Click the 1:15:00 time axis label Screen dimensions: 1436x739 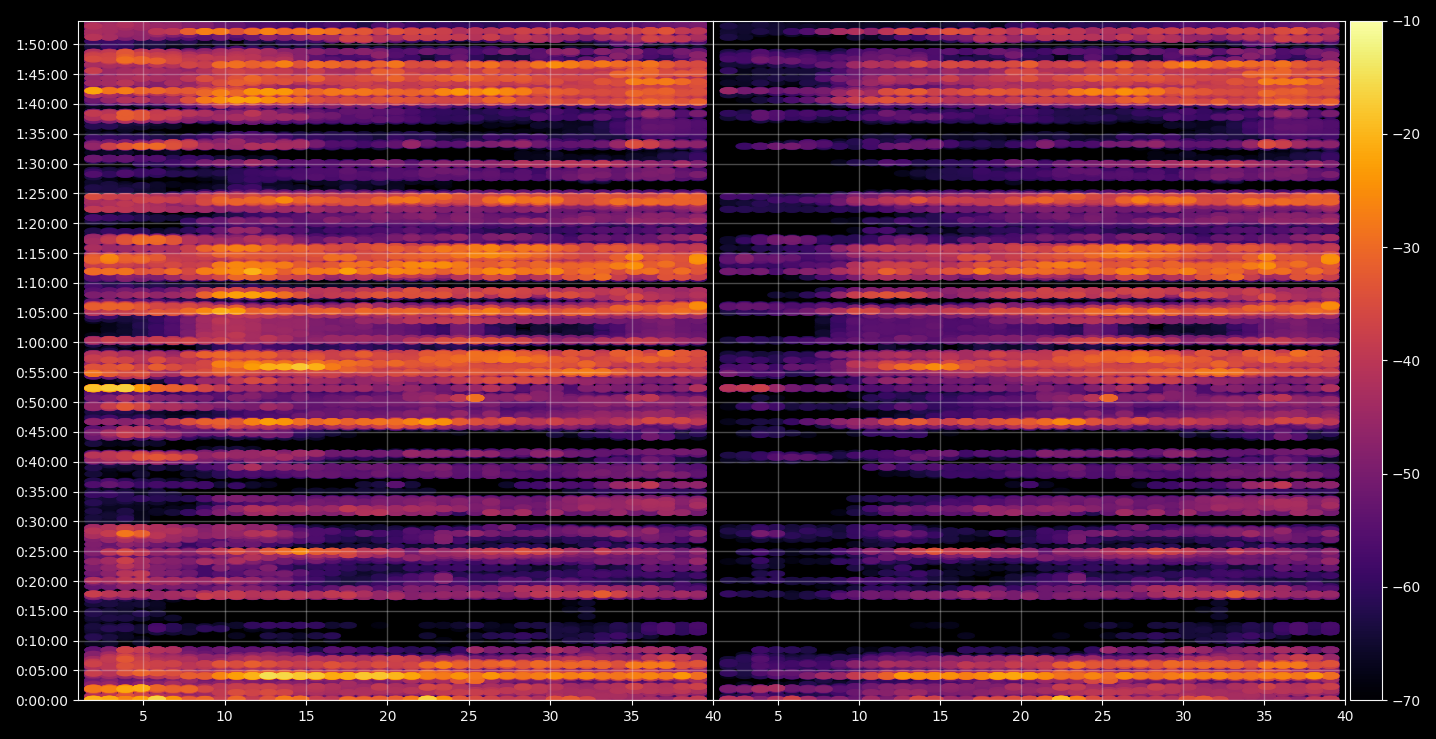coord(42,254)
